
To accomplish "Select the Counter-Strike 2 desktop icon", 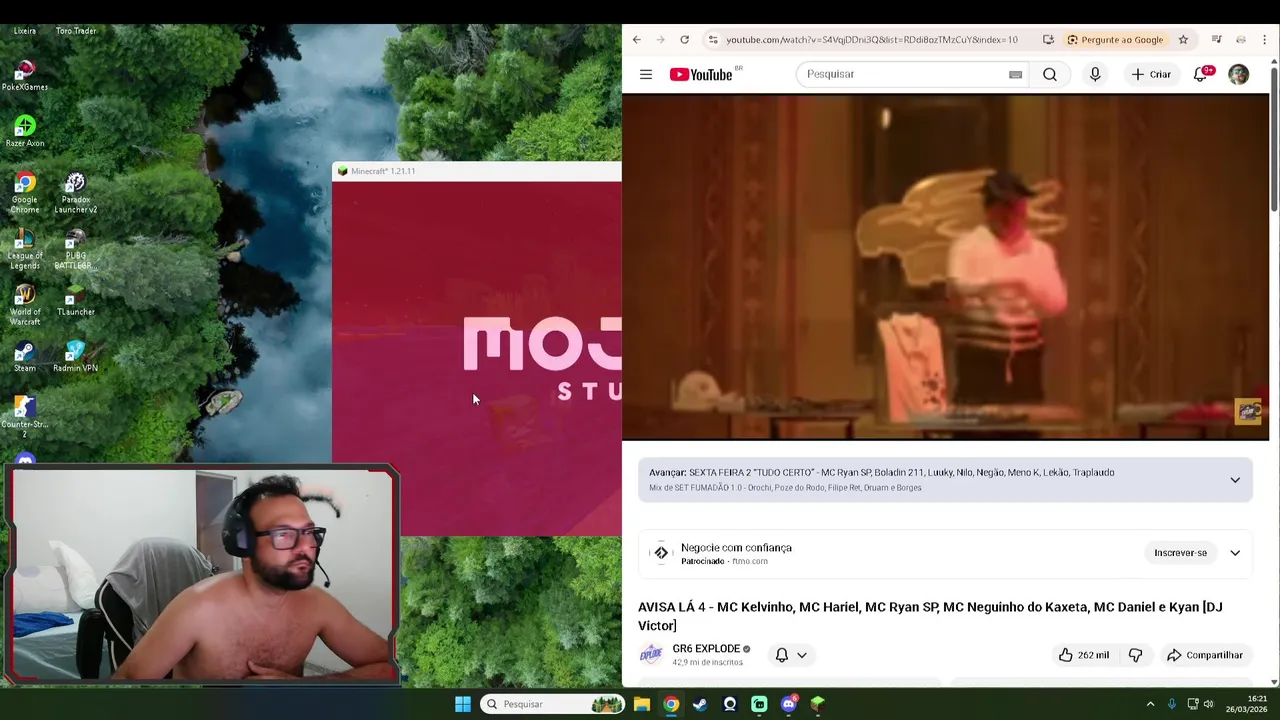I will point(25,417).
